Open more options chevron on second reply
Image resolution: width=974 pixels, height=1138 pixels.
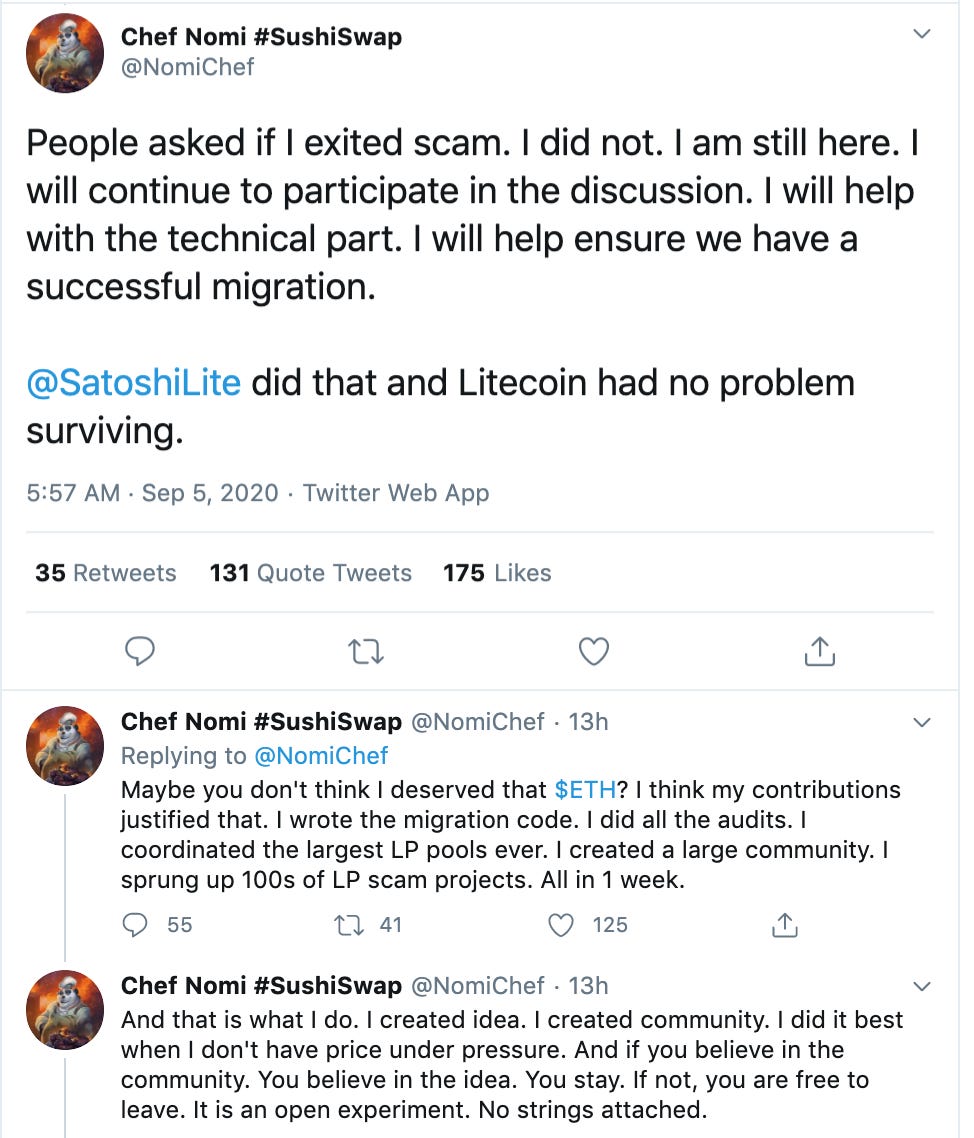922,986
